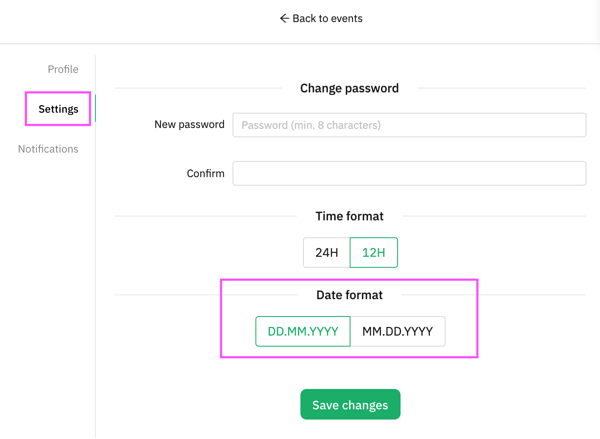Click the Save changes button
600x439 pixels.
pos(350,405)
